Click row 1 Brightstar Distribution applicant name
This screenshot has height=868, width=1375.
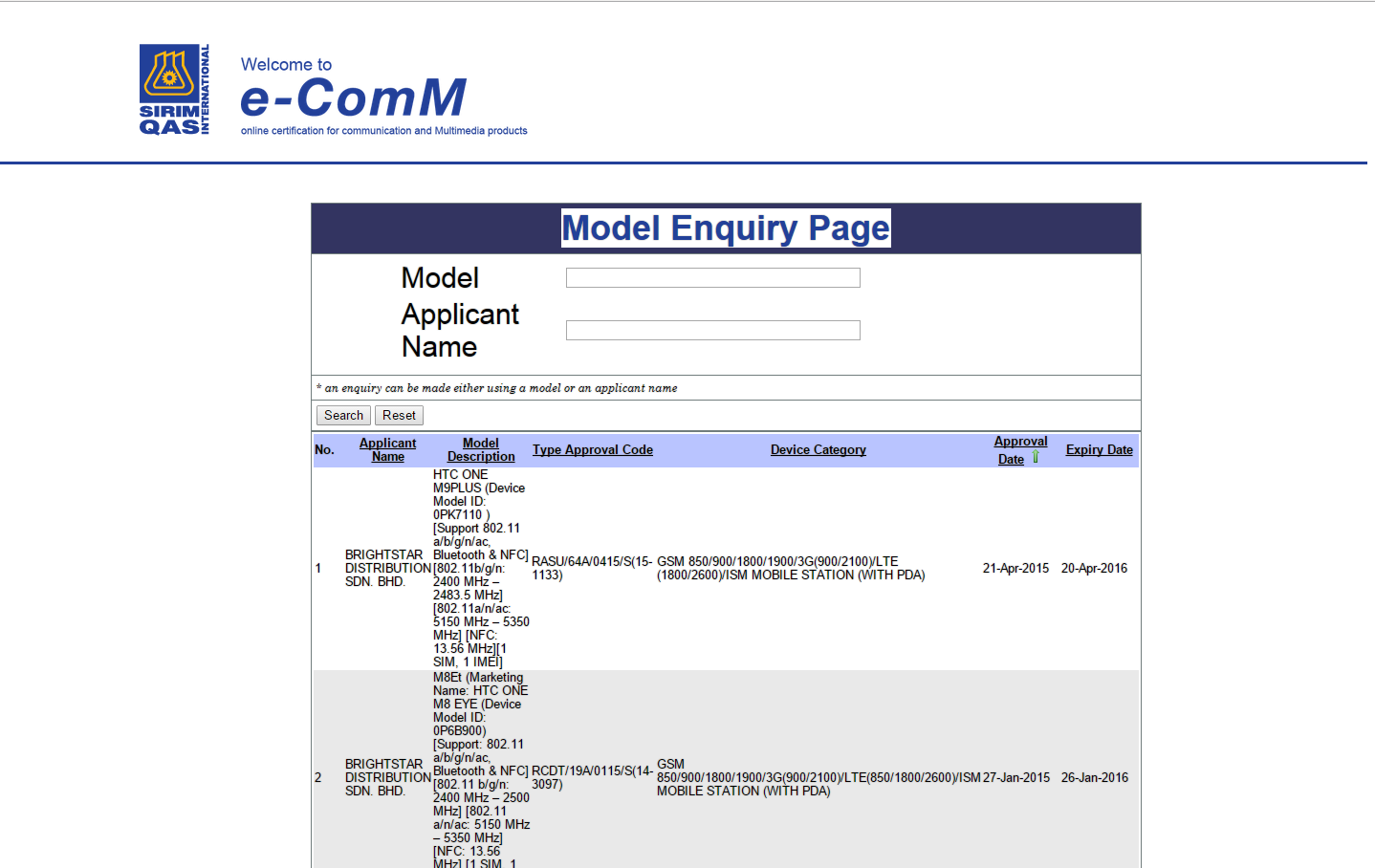click(387, 569)
